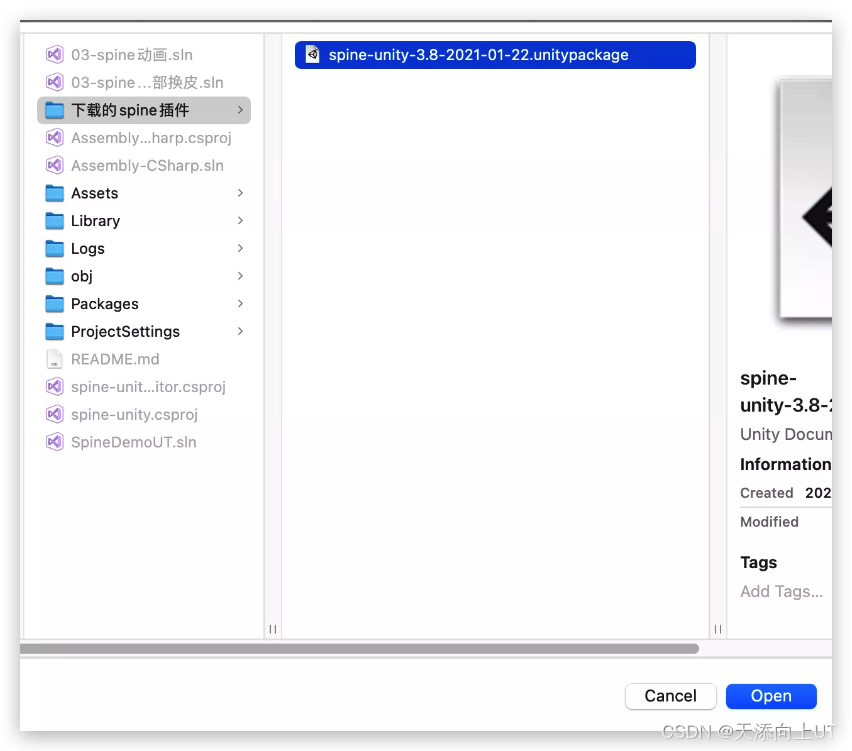
Task: Click the Packages folder icon
Action: click(54, 304)
